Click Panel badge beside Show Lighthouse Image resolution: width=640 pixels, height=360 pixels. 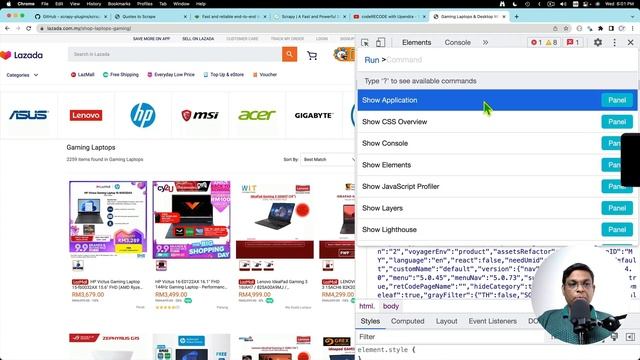tap(617, 230)
